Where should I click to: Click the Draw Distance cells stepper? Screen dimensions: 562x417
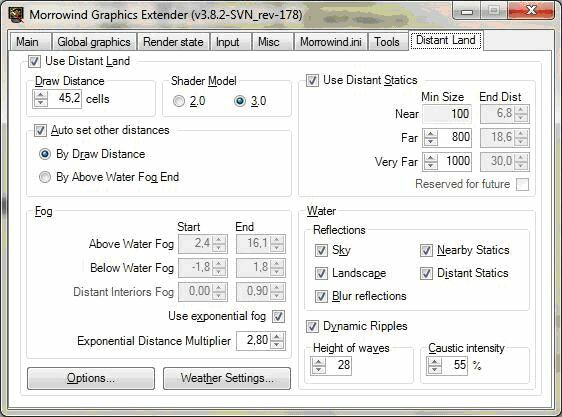[x=41, y=99]
